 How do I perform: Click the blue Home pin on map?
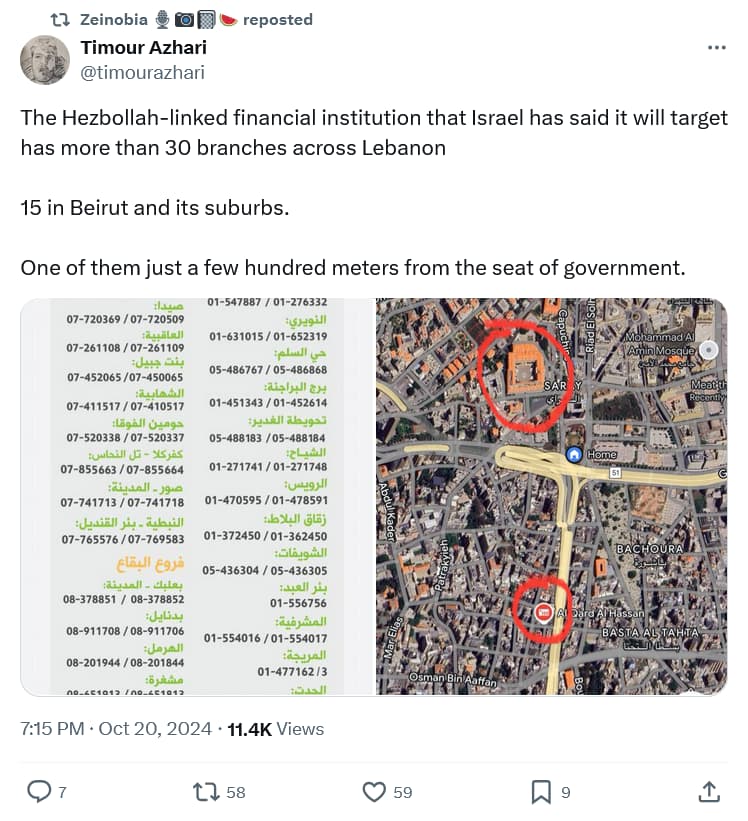pos(574,454)
